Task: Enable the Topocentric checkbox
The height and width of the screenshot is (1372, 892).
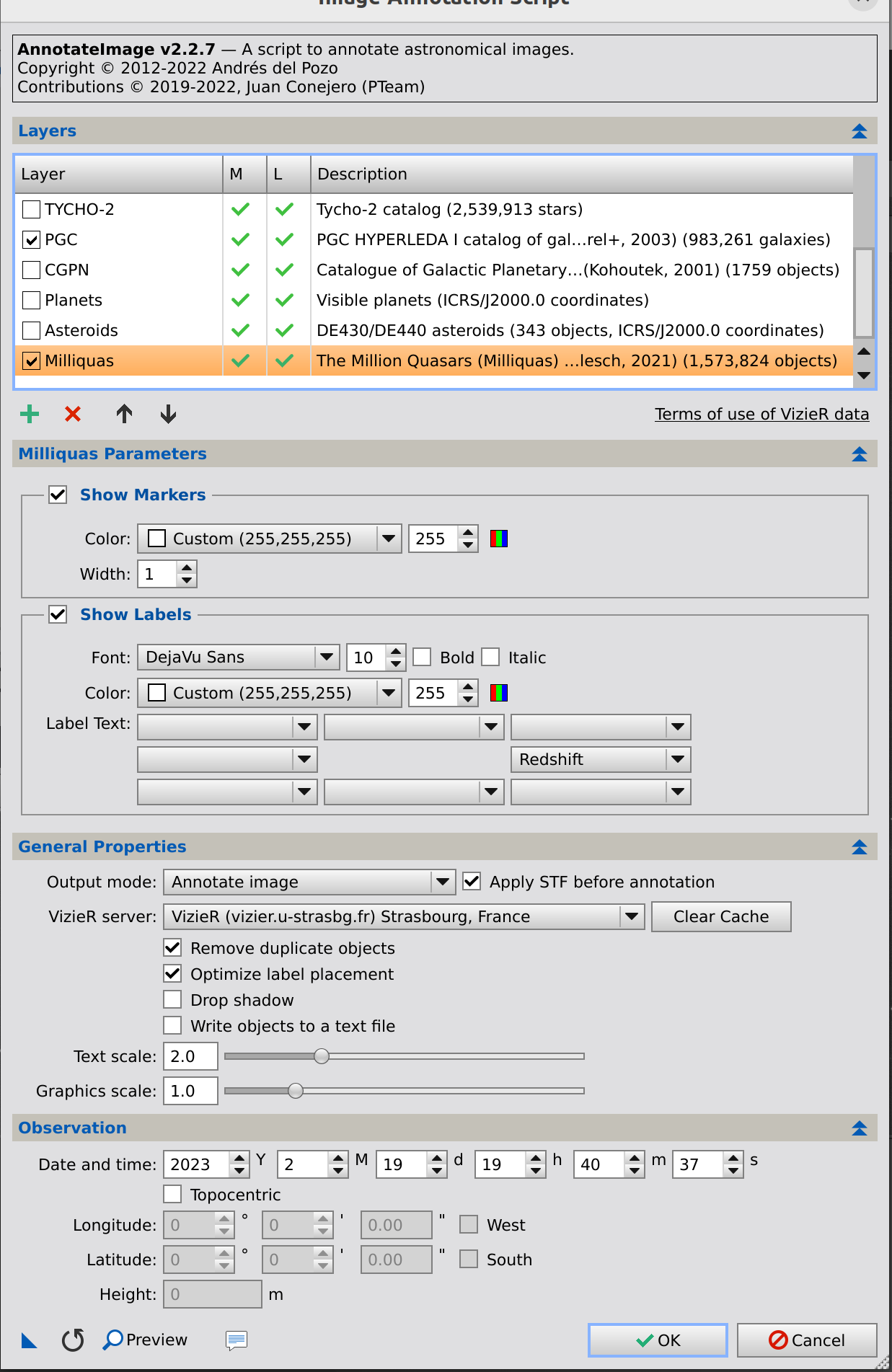Action: (x=172, y=1194)
